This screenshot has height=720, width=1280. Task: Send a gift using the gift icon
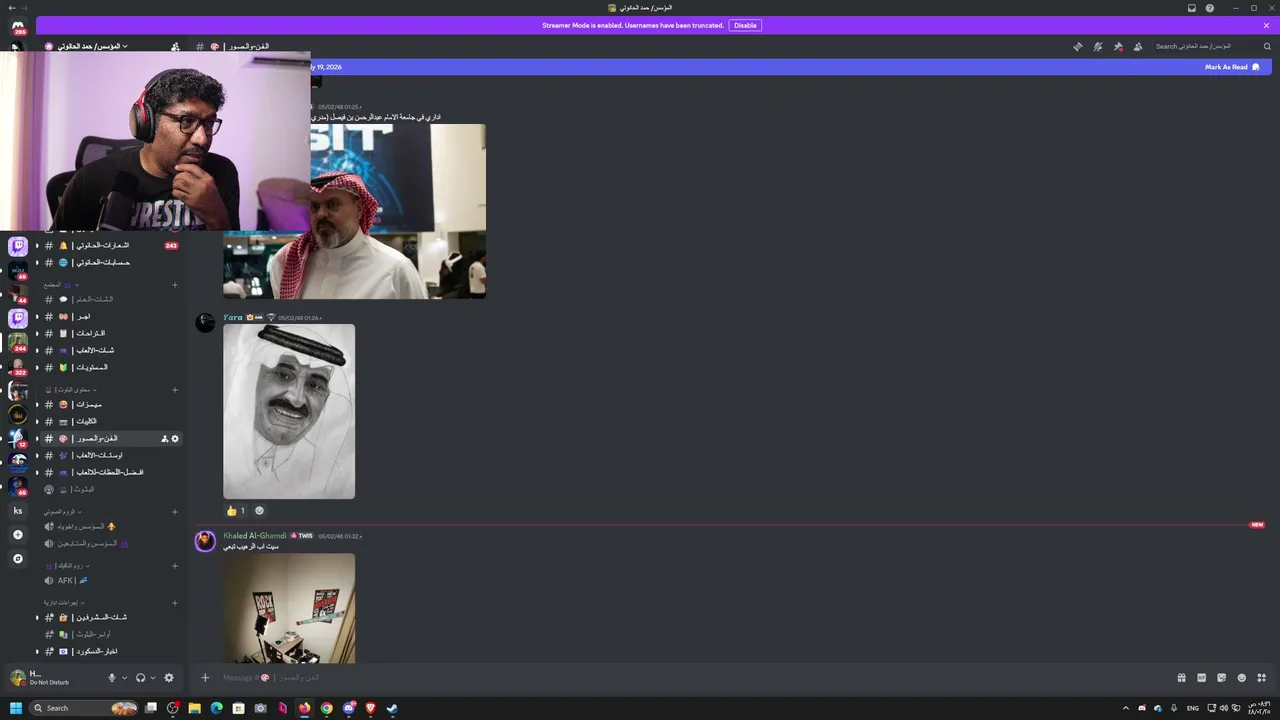pos(1181,678)
